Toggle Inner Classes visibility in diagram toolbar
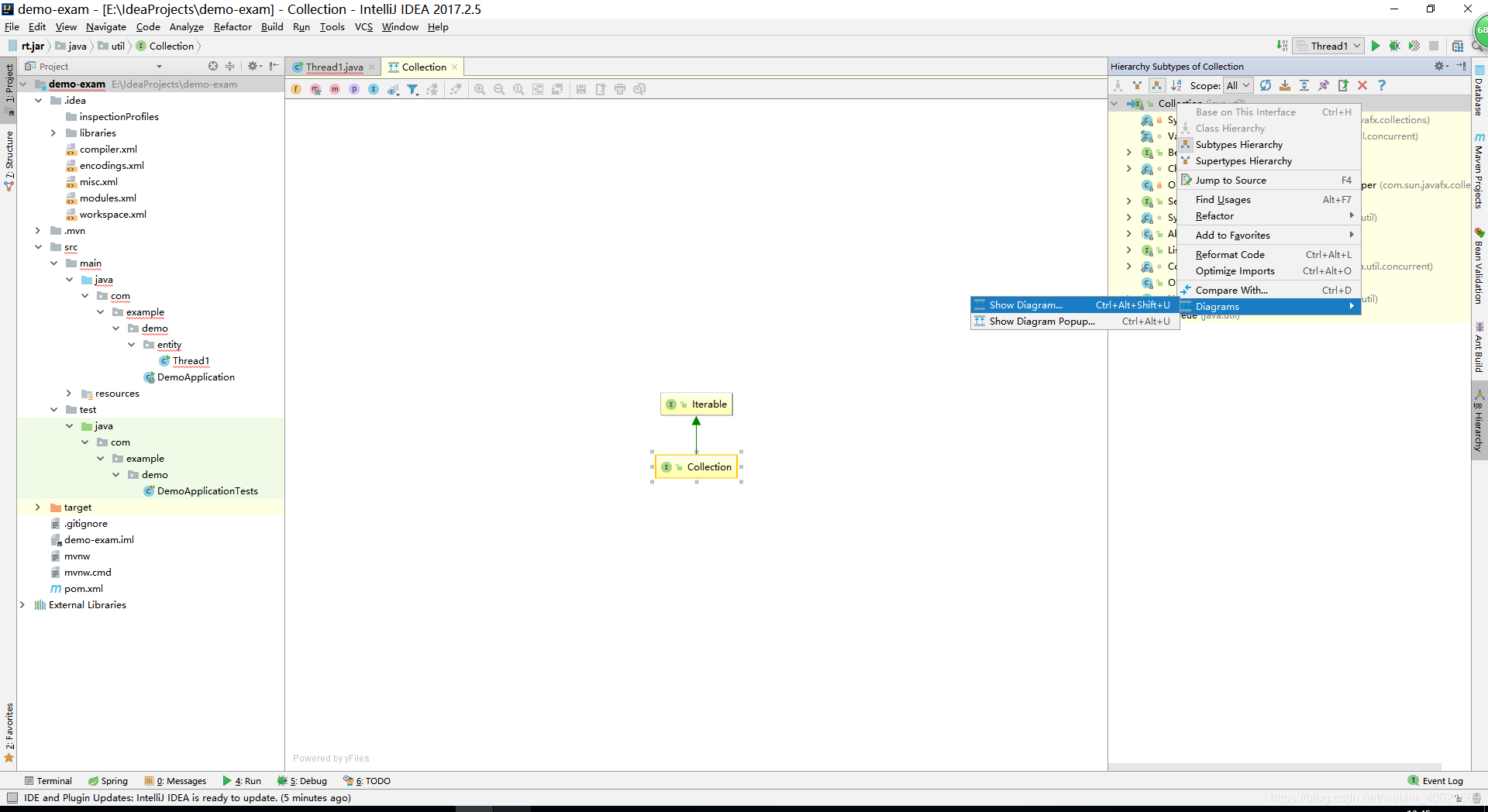Viewport: 1488px width, 812px height. (x=374, y=89)
